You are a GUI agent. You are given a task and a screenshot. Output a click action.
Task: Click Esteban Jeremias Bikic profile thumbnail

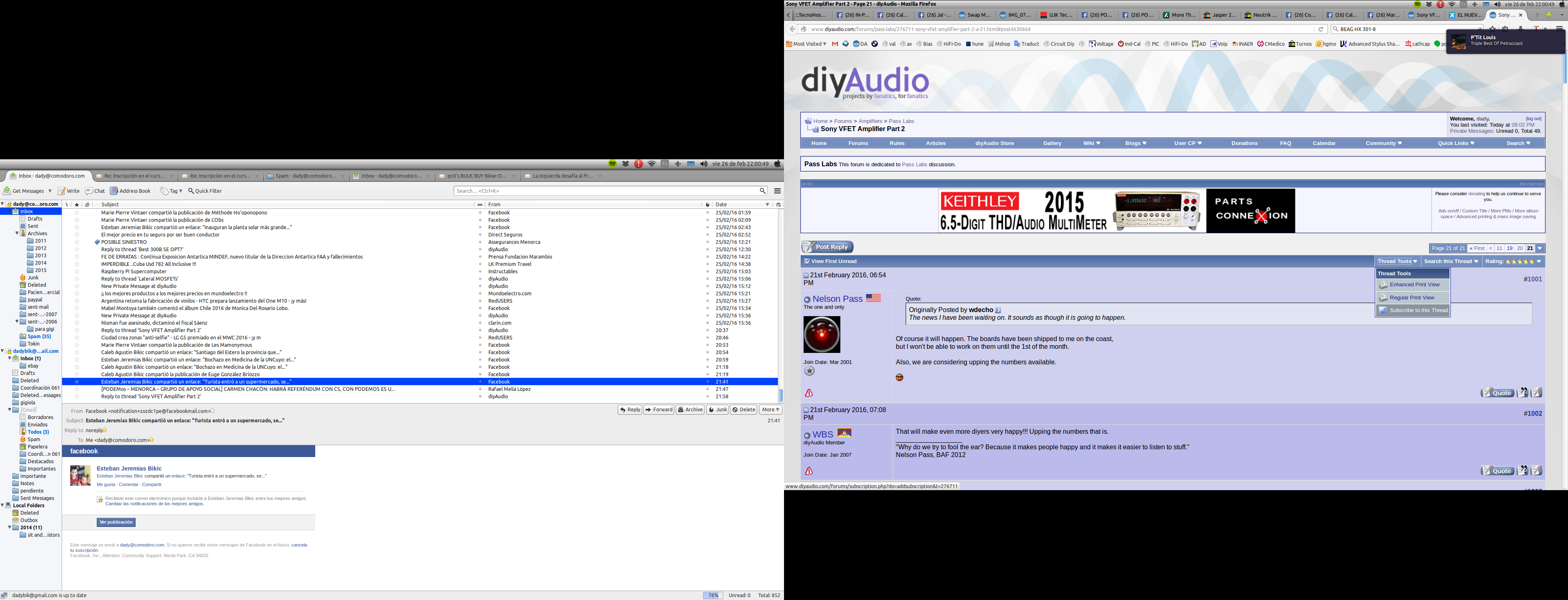click(x=80, y=476)
